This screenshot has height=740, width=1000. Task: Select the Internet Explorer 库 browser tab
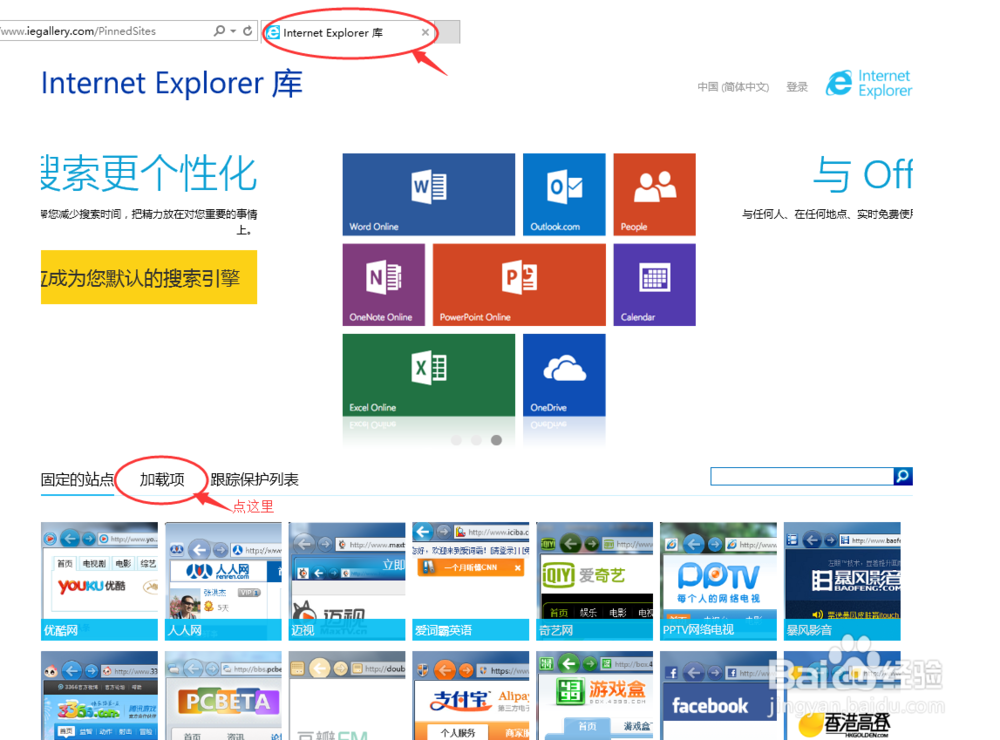(x=348, y=33)
